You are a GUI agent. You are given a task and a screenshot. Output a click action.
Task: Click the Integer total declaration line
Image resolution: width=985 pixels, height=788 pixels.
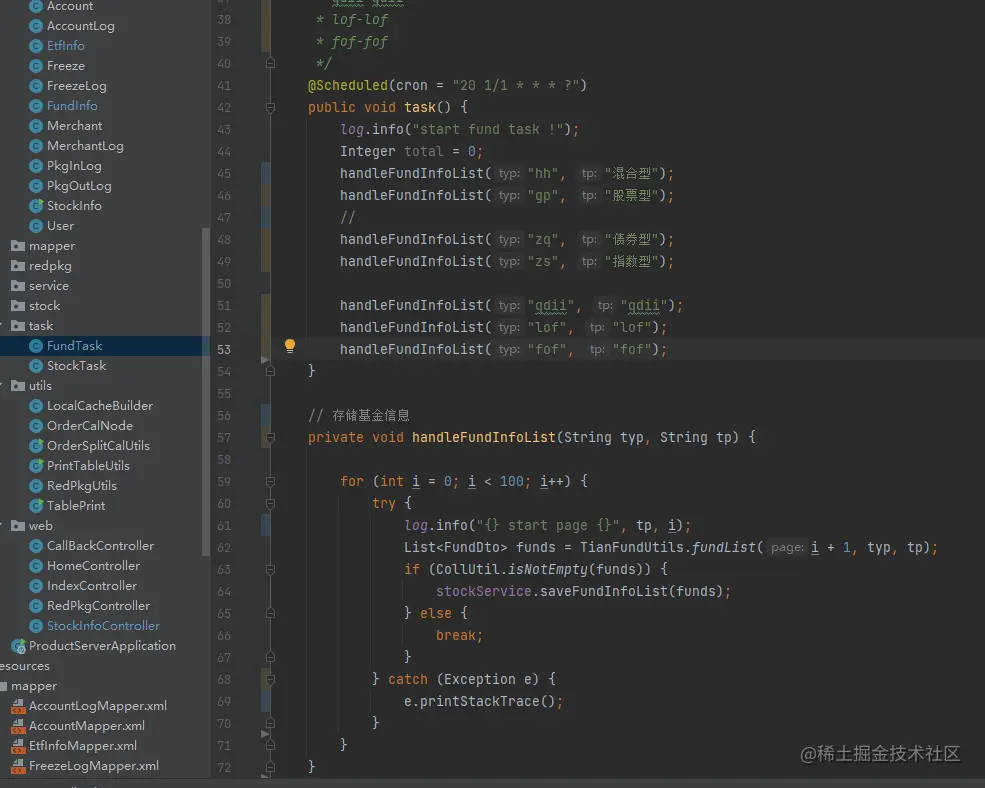point(411,151)
